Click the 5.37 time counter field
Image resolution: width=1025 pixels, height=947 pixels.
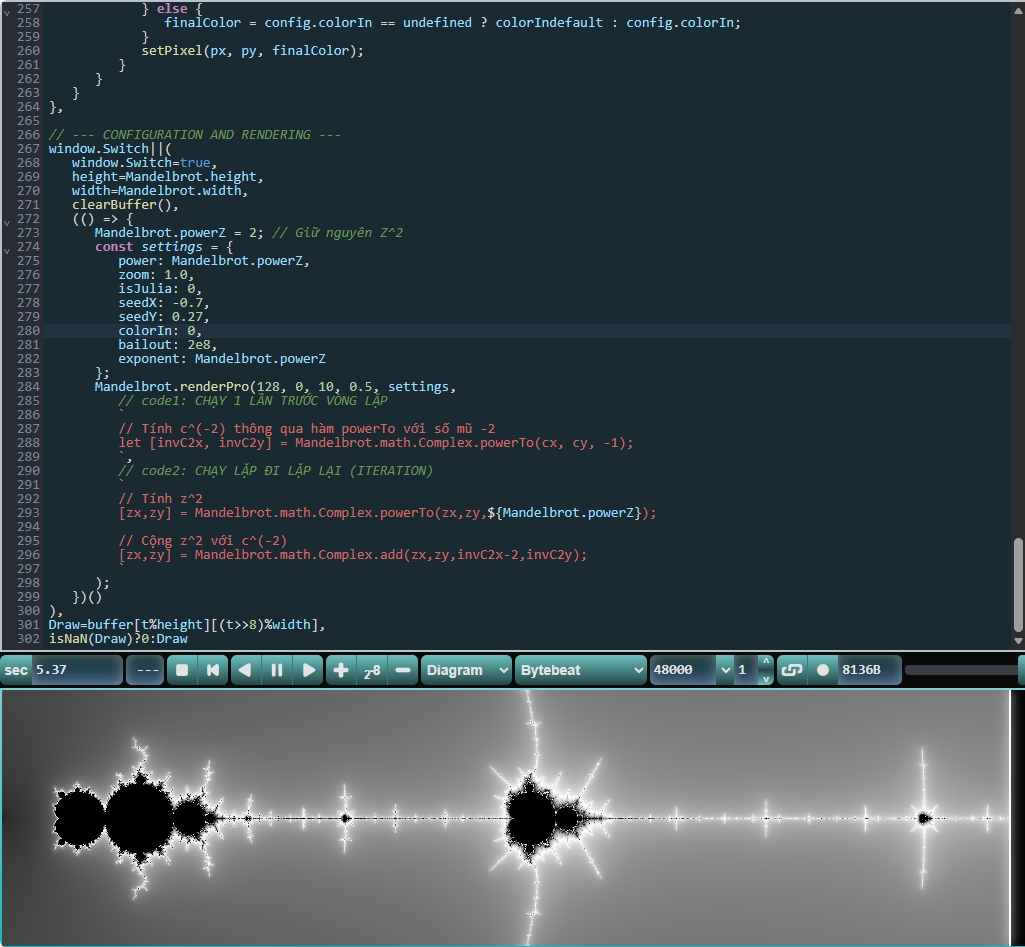click(x=76, y=670)
